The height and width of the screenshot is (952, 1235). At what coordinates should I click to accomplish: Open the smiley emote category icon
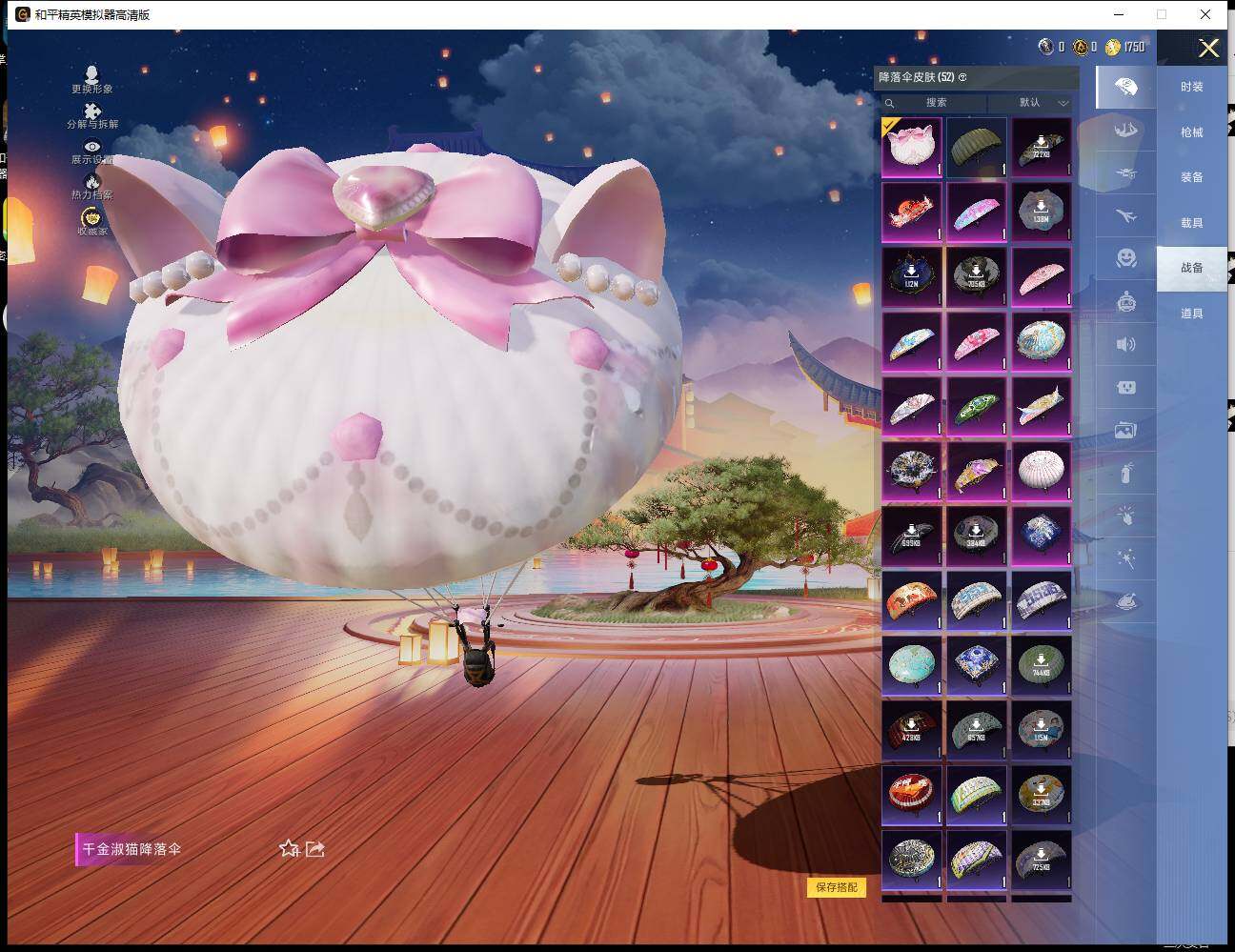[1125, 258]
